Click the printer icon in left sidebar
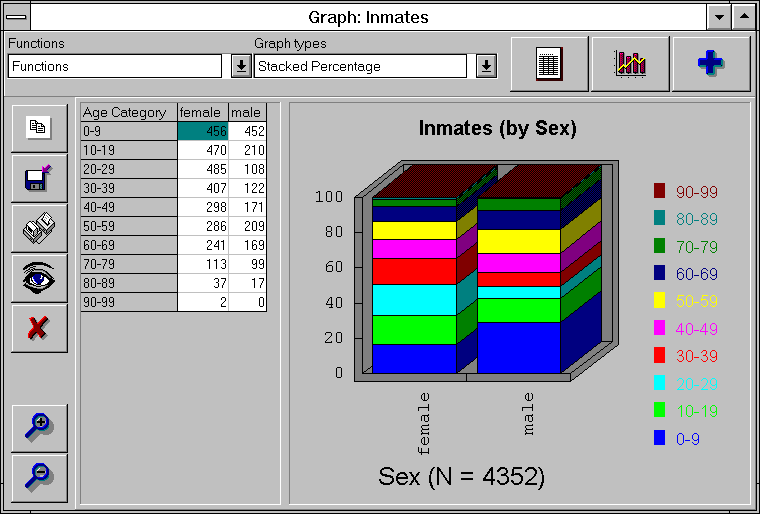 [39, 228]
